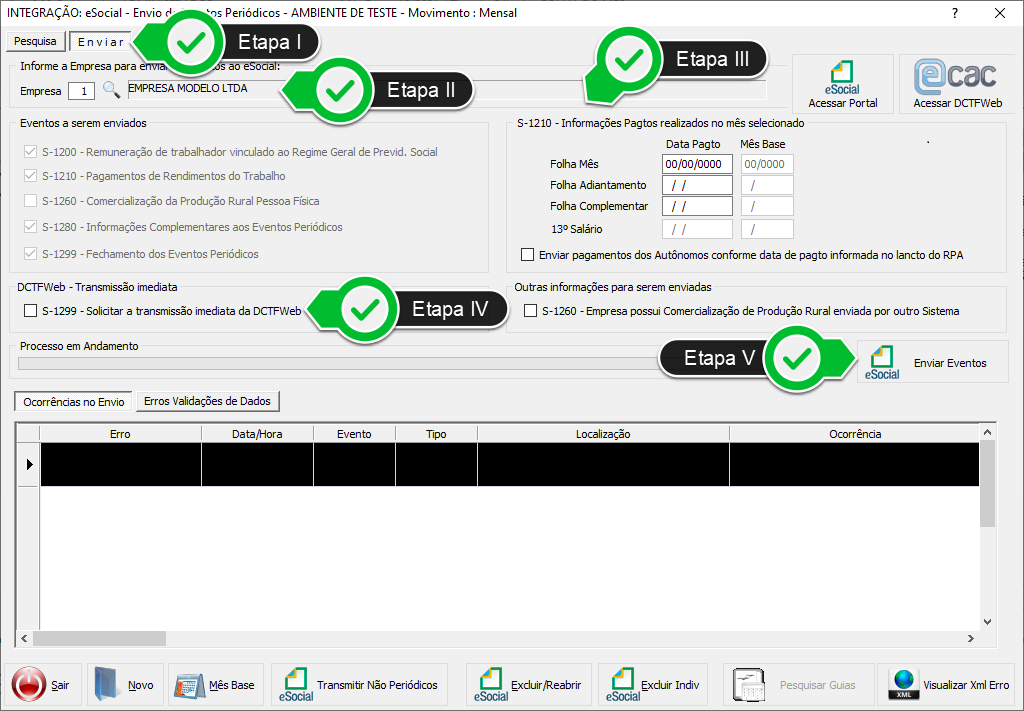Switch to the Pesquisa tab
1024x711 pixels.
[x=36, y=42]
